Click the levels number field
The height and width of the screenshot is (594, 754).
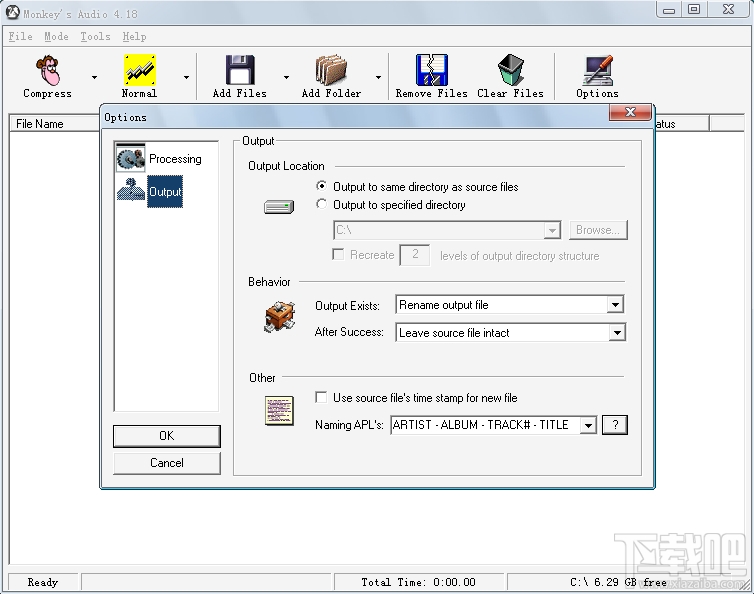415,254
